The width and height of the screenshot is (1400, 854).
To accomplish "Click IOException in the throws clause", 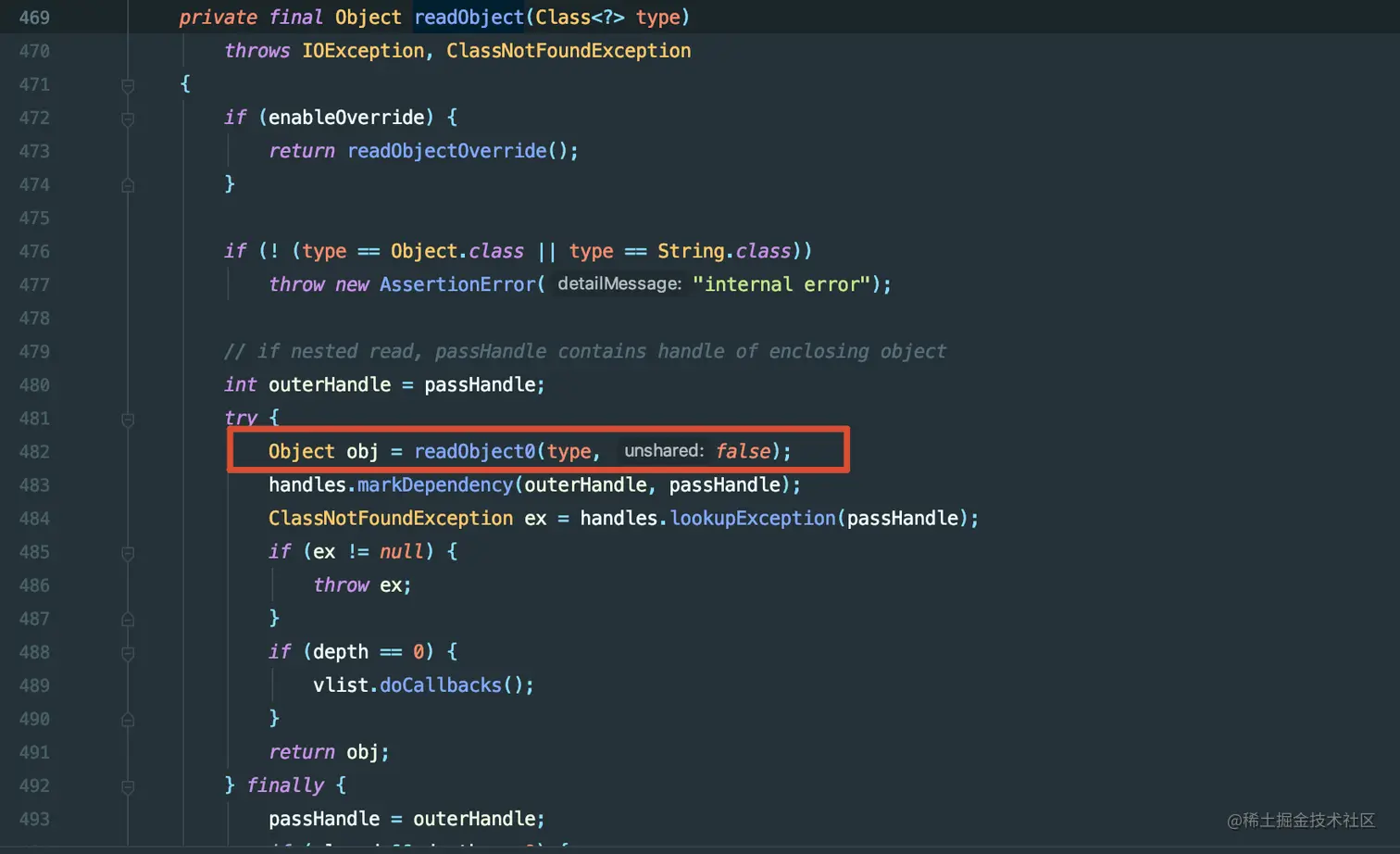I will [363, 51].
